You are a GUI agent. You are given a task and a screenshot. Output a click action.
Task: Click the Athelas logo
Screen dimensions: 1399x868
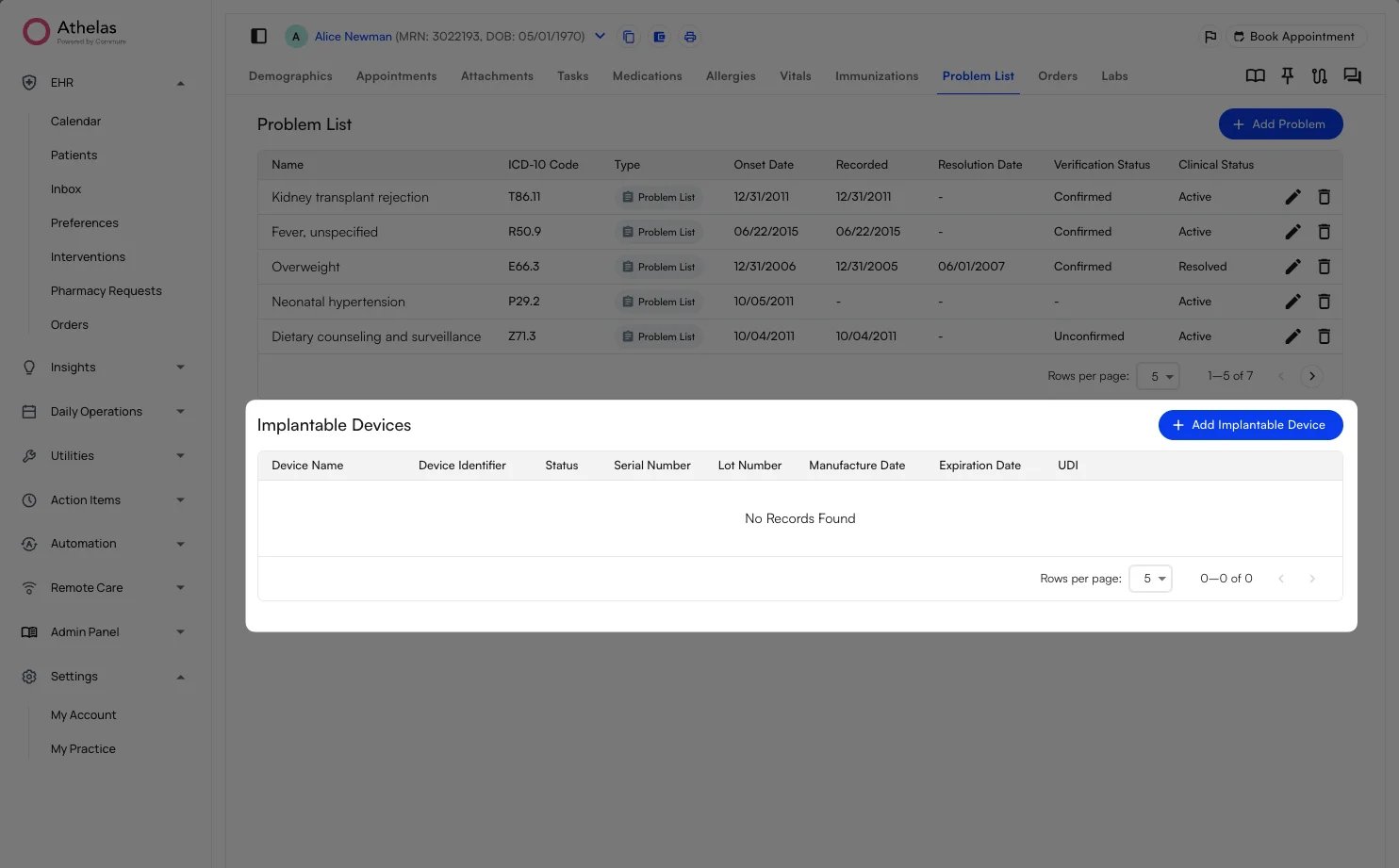click(74, 31)
